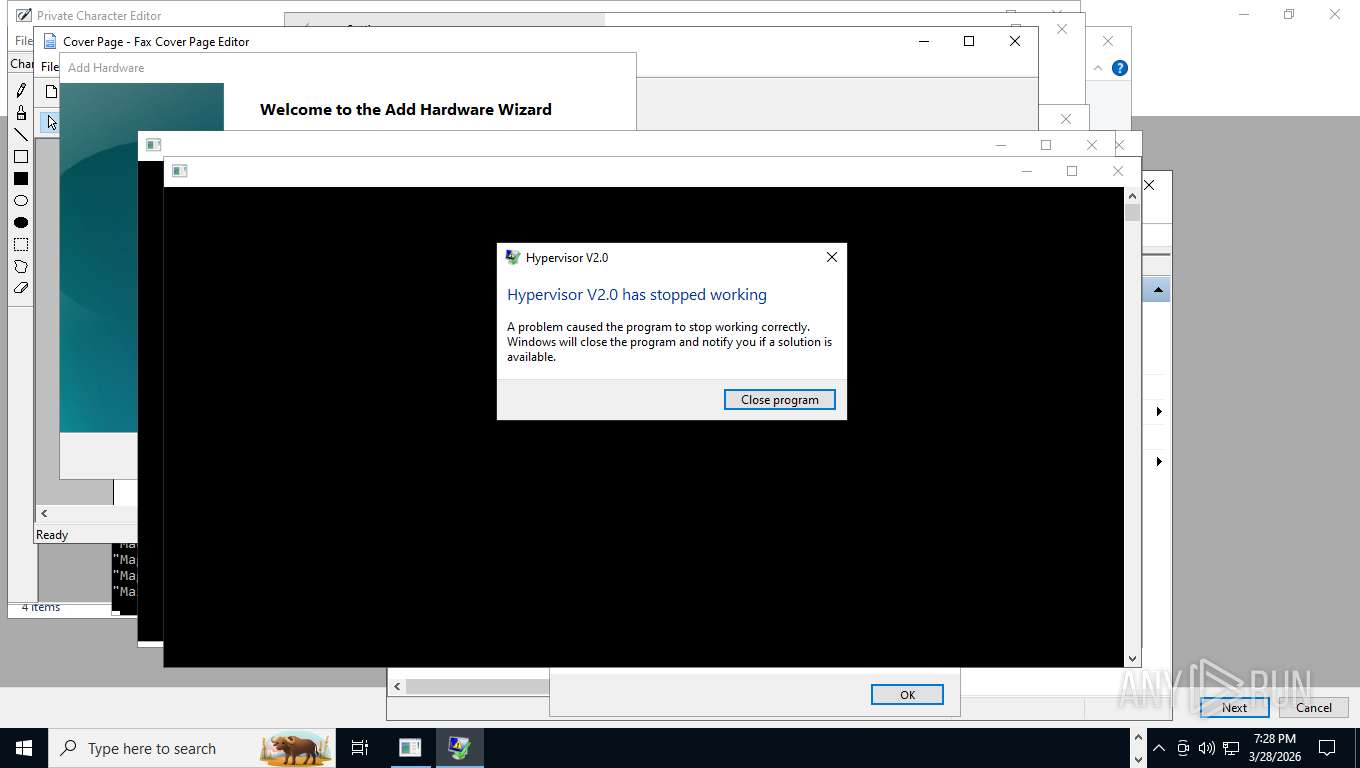1360x768 pixels.
Task: Click the left scroll arrow in Fax Cover Page Editor
Action: pos(44,513)
